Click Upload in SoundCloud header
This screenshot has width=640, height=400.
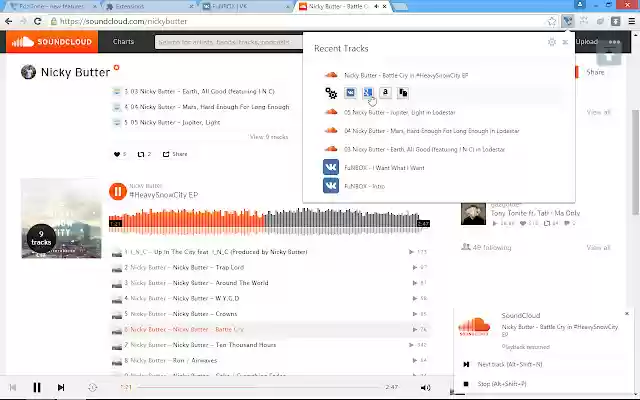[587, 42]
